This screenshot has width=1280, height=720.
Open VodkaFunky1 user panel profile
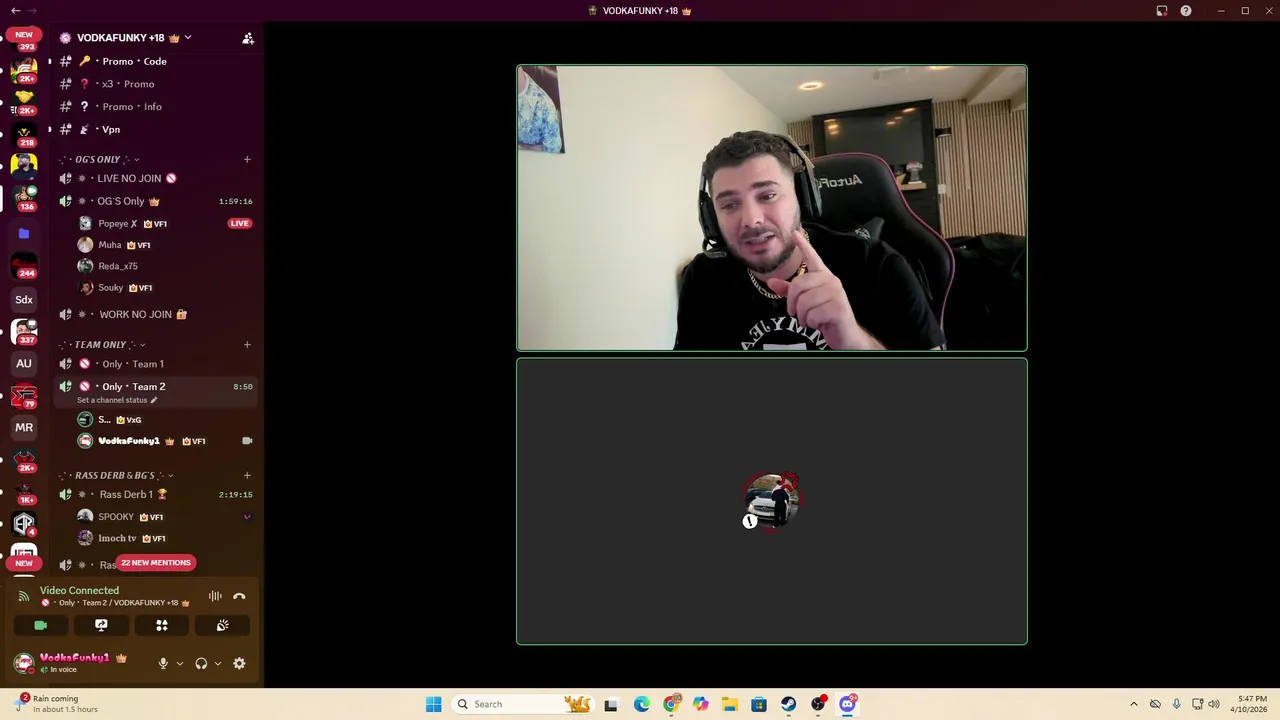click(82, 663)
